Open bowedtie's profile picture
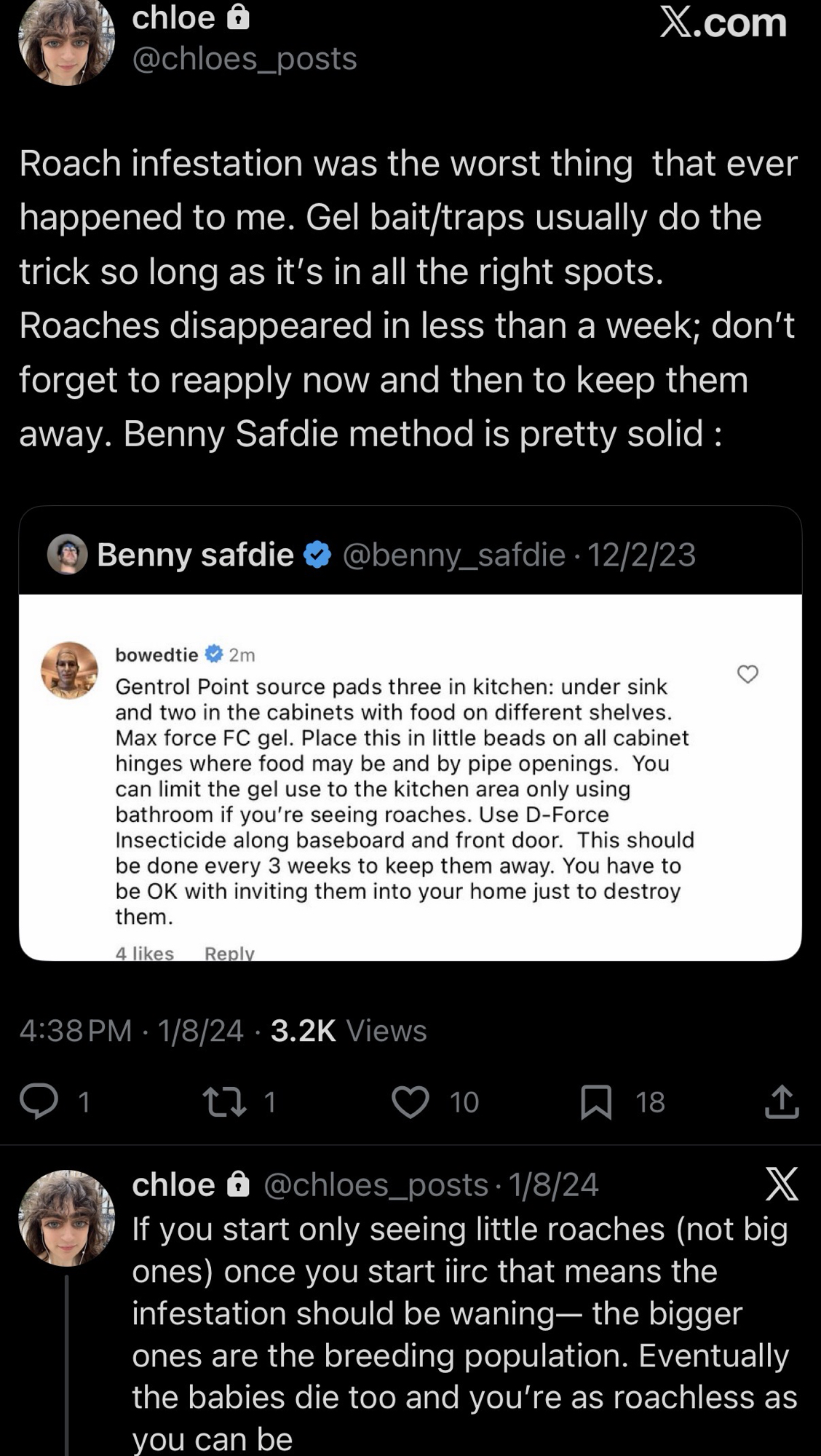 coord(69,670)
